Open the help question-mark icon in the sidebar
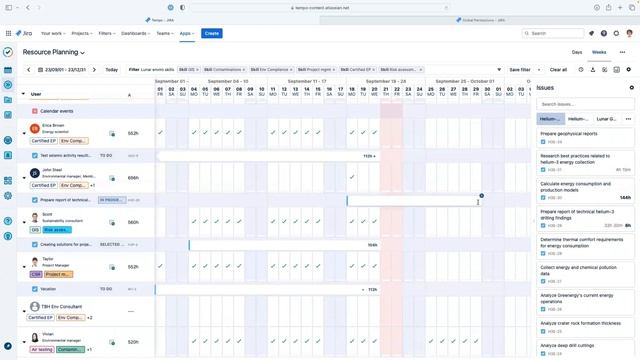Viewport: 640px width, 360px height. coord(8,221)
